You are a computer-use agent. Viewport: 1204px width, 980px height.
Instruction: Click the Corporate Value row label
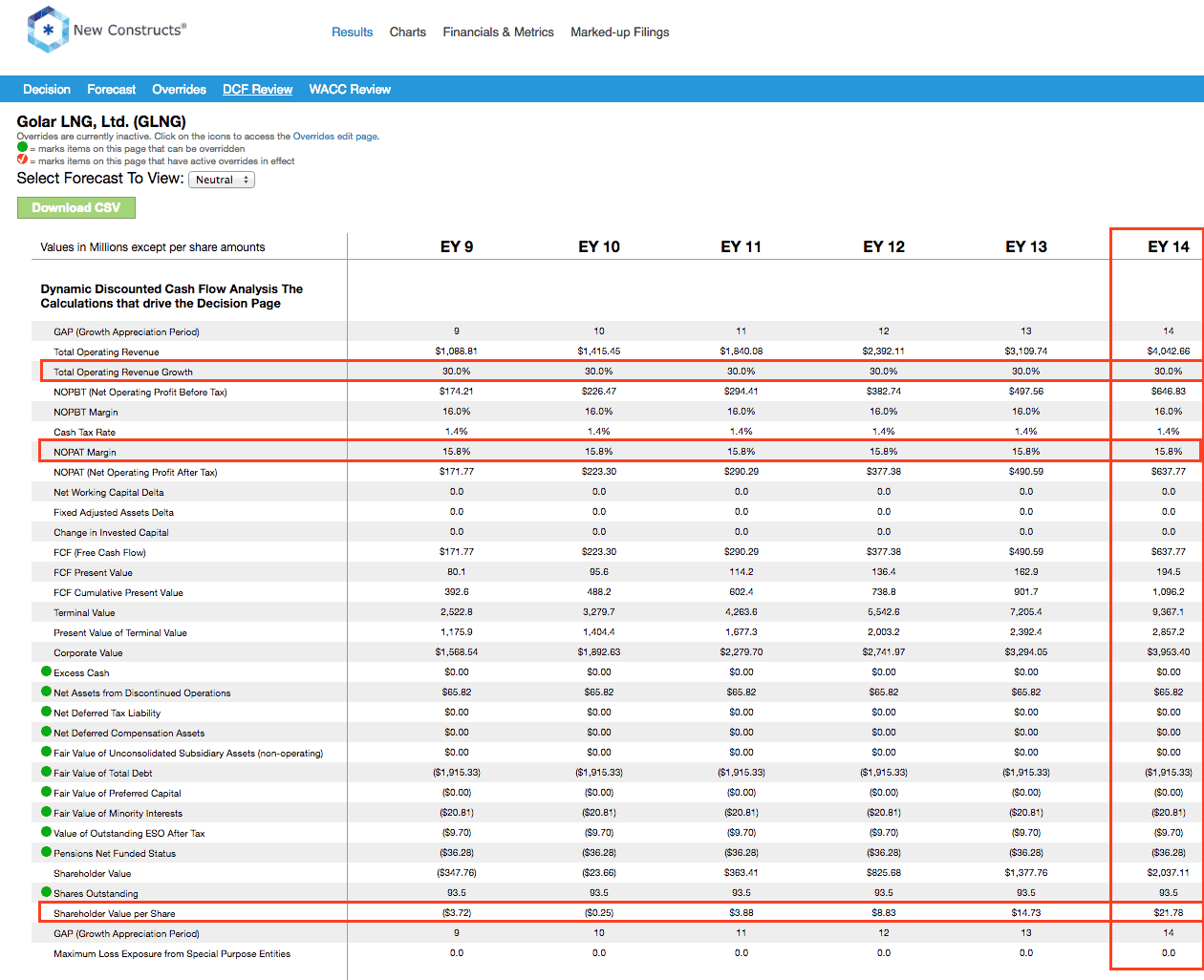coord(88,652)
